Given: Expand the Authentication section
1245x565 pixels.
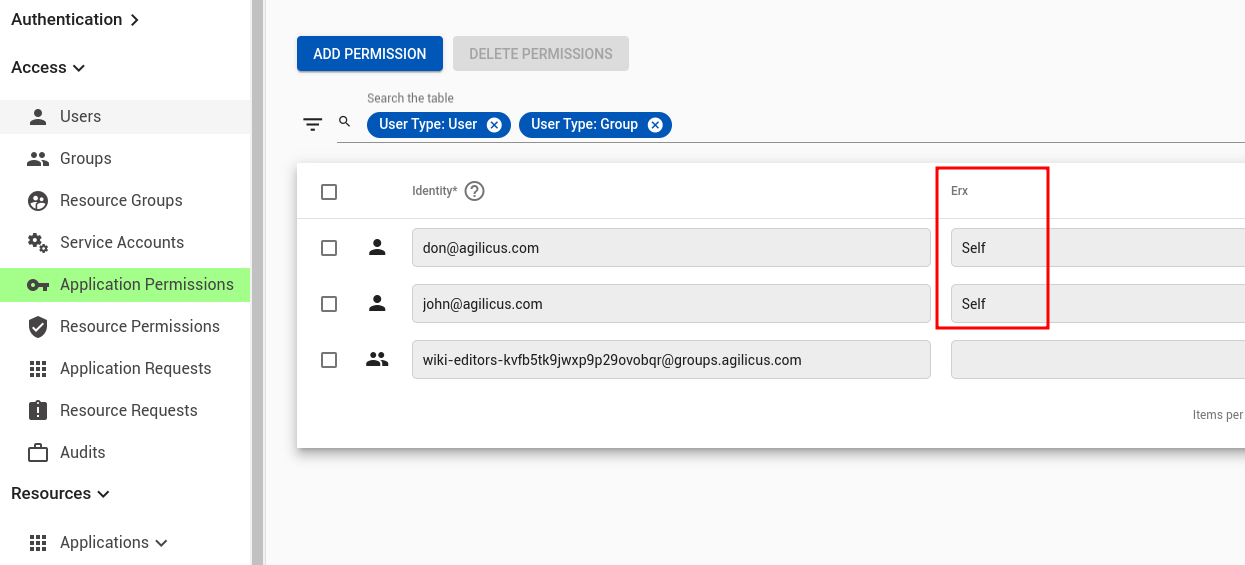Looking at the screenshot, I should pos(75,19).
